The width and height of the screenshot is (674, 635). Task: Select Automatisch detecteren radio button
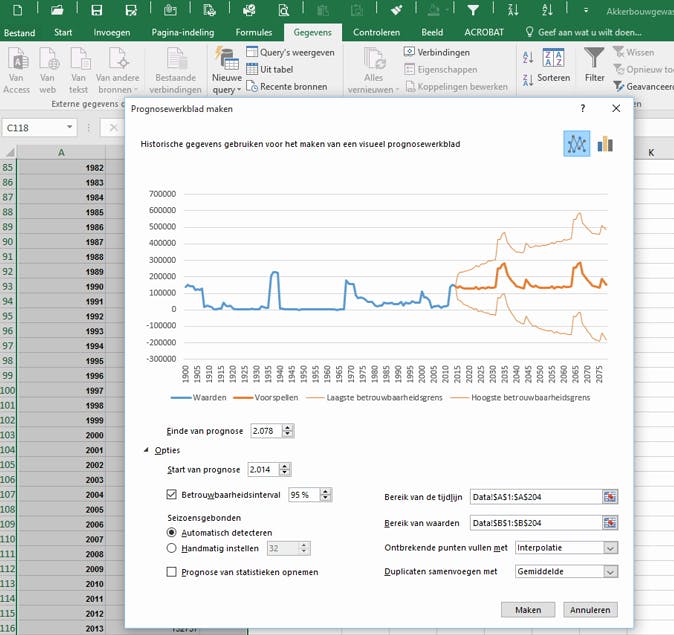point(172,533)
